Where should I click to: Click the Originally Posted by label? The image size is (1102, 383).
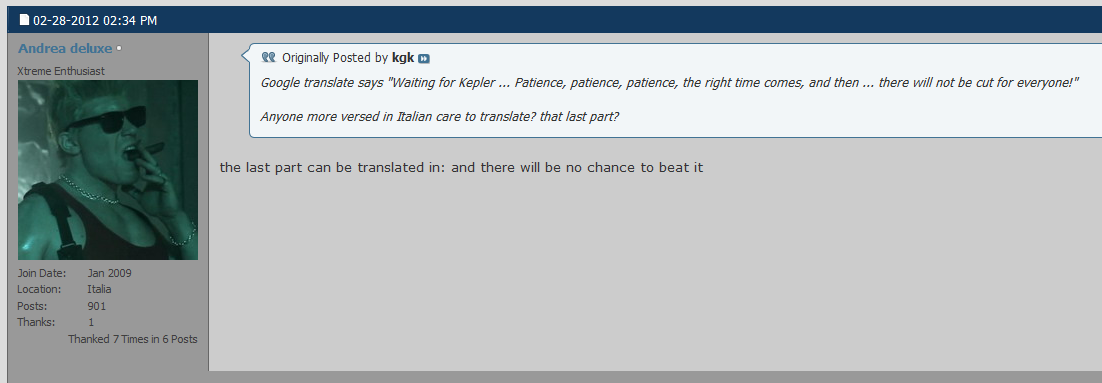pyautogui.click(x=335, y=58)
